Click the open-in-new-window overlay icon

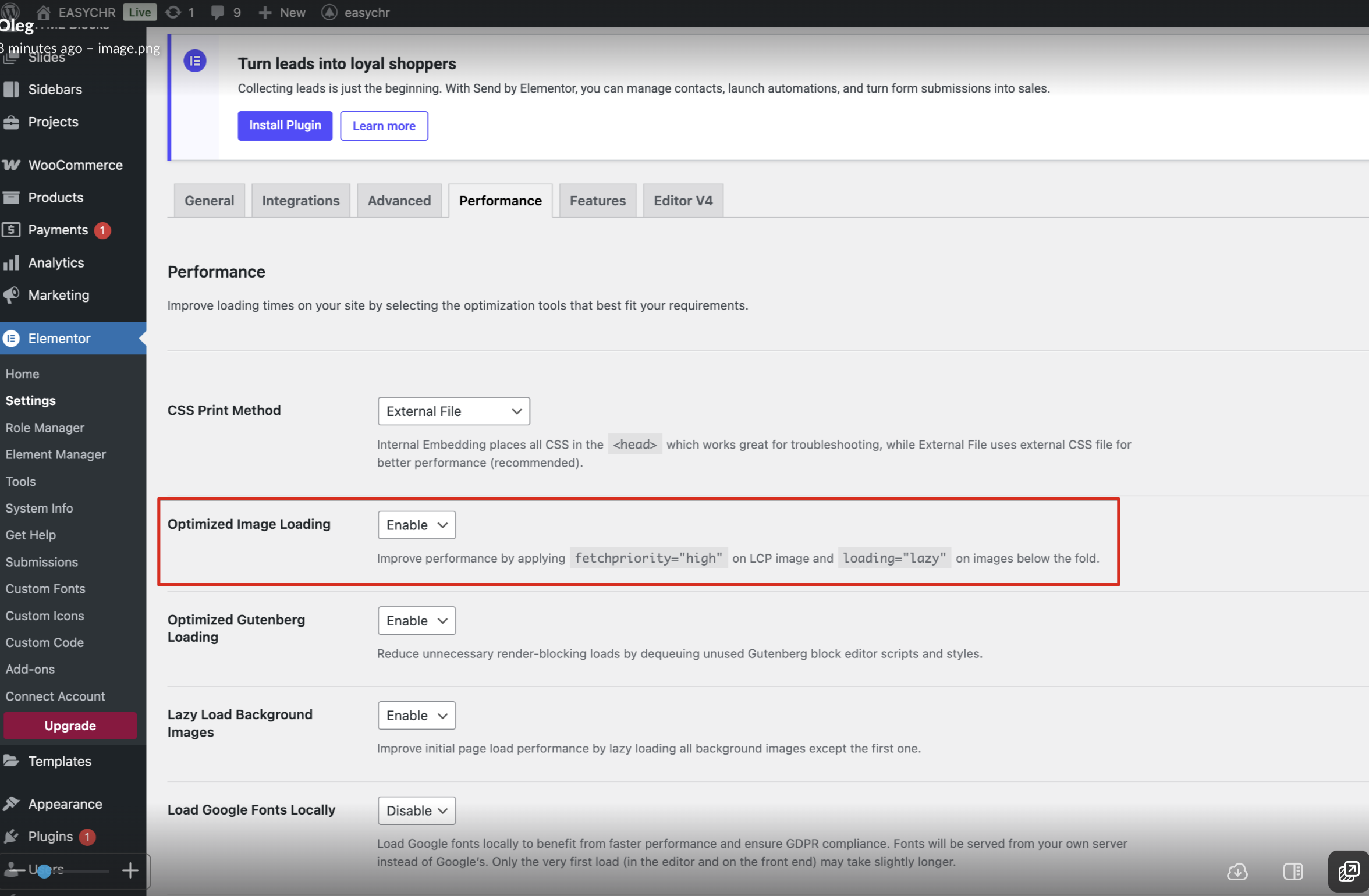coord(1348,871)
